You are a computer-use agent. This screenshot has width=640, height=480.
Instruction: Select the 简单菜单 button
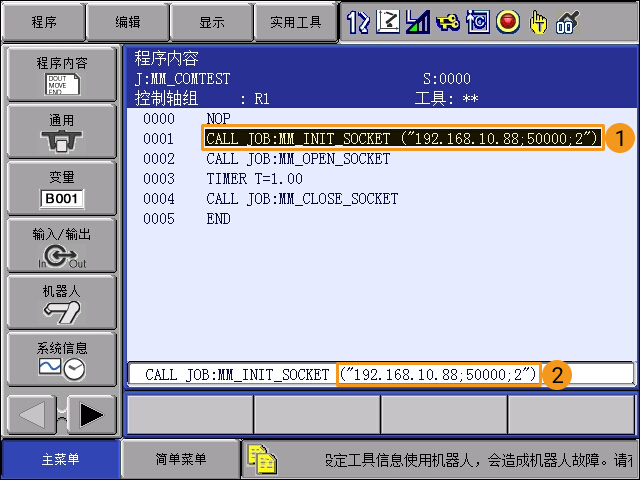(x=180, y=459)
